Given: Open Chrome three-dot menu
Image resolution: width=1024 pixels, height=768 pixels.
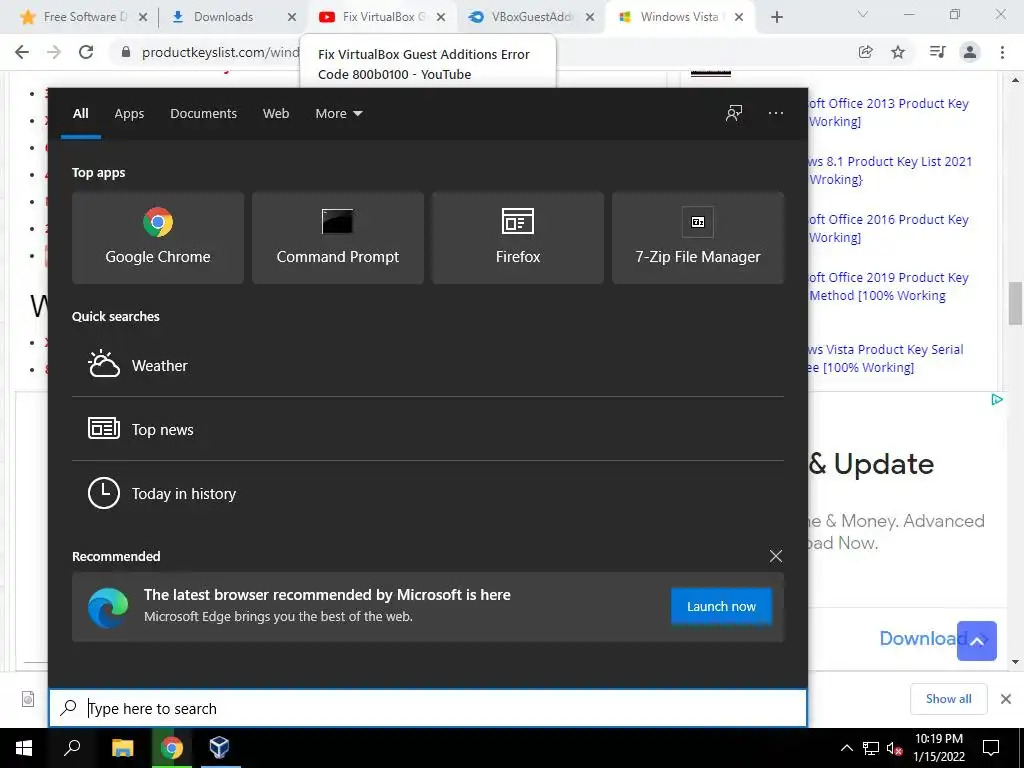Looking at the screenshot, I should click(1002, 52).
